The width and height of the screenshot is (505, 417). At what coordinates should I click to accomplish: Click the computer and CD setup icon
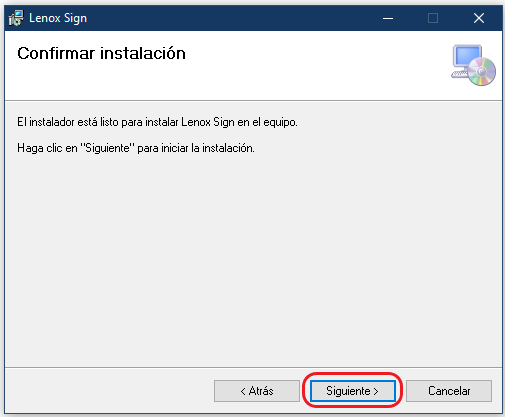coord(473,65)
